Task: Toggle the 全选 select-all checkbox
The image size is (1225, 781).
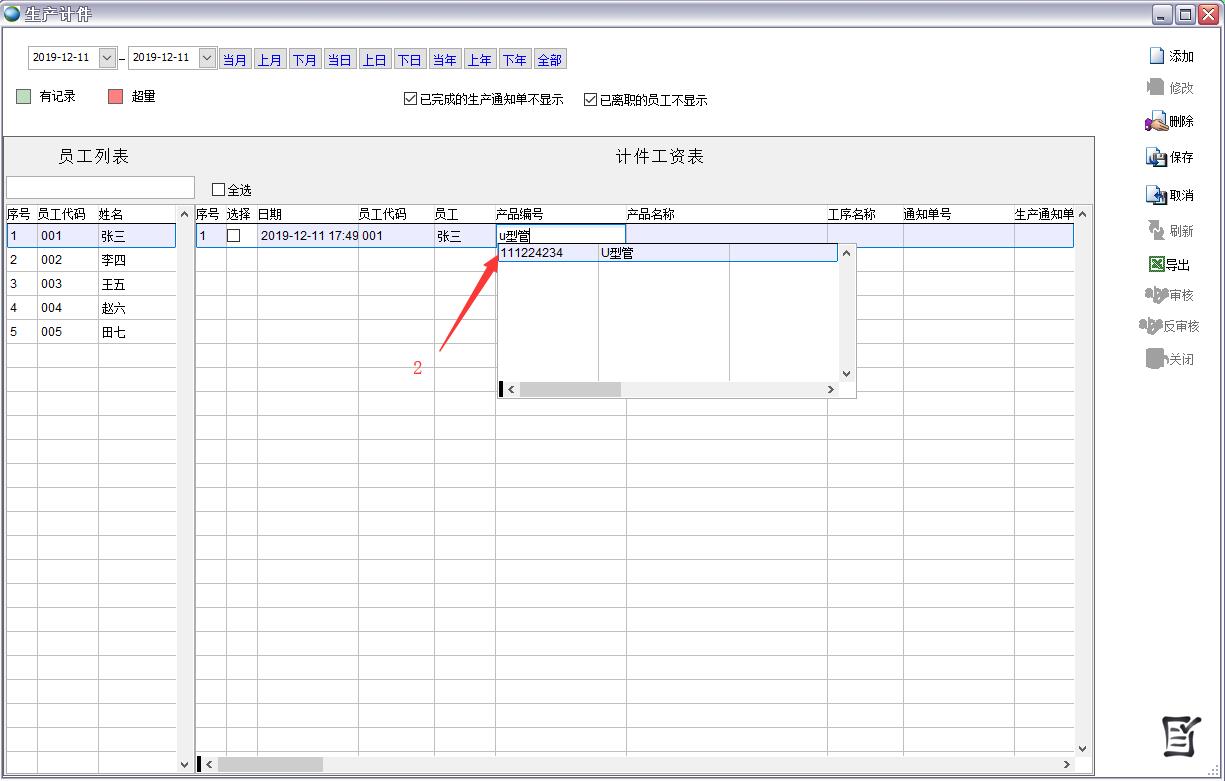Action: 218,189
